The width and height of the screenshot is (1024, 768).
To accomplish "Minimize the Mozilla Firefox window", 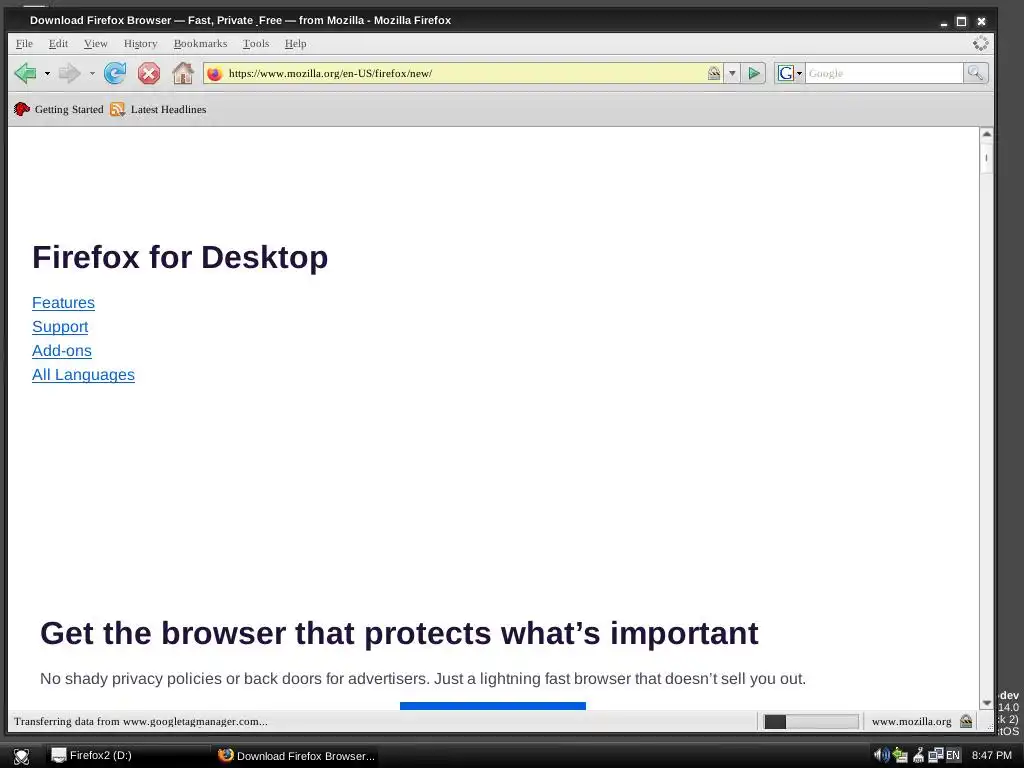I will tap(944, 22).
